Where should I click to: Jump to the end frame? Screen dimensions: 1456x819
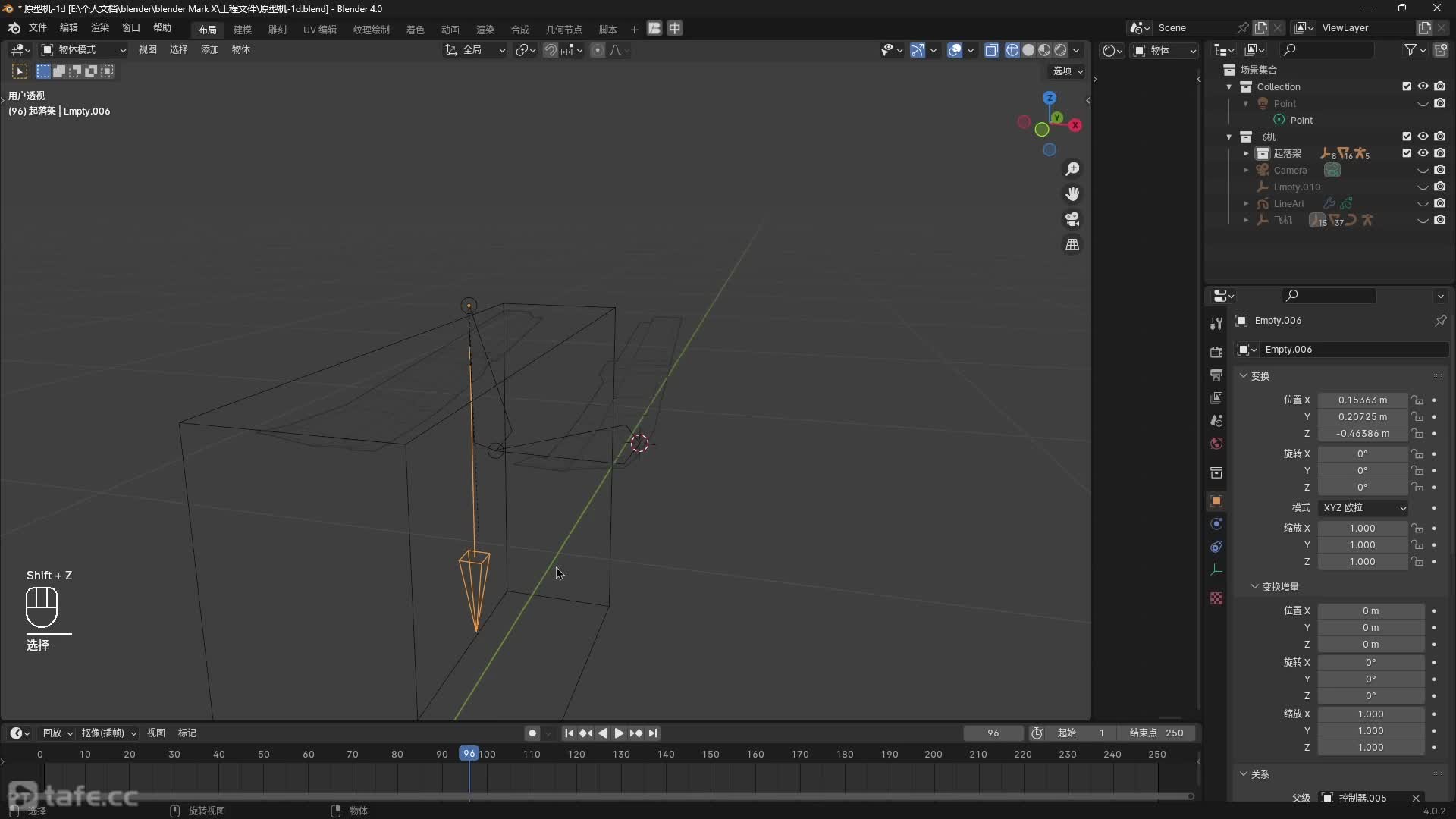pyautogui.click(x=653, y=733)
